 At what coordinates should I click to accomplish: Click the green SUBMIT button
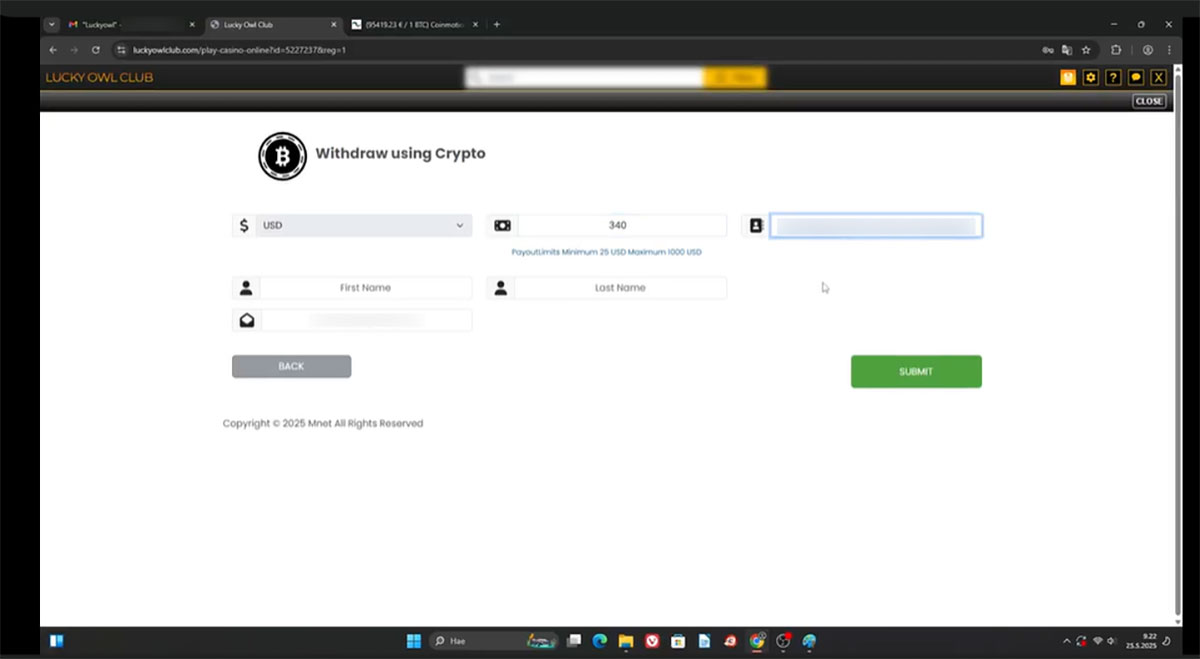click(916, 371)
